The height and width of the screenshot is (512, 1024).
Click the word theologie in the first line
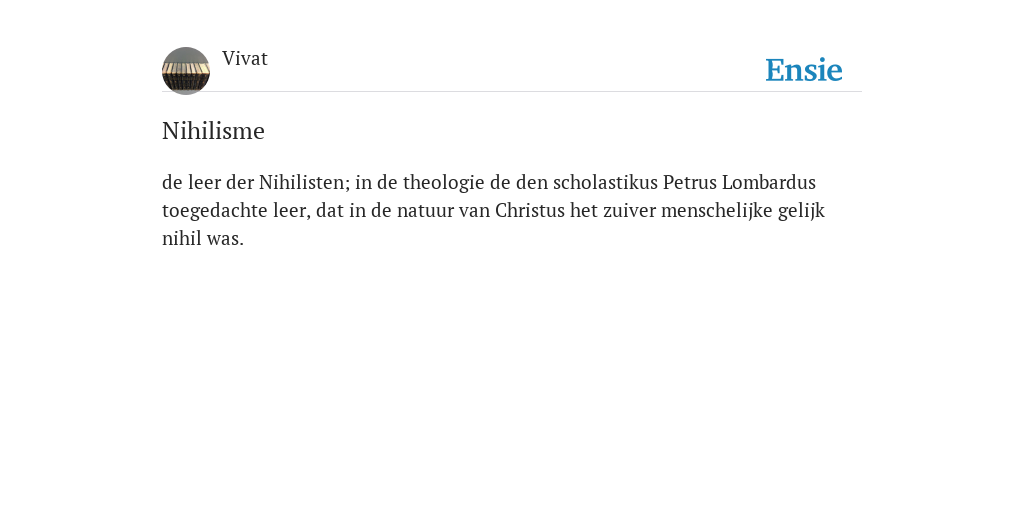[x=443, y=183]
